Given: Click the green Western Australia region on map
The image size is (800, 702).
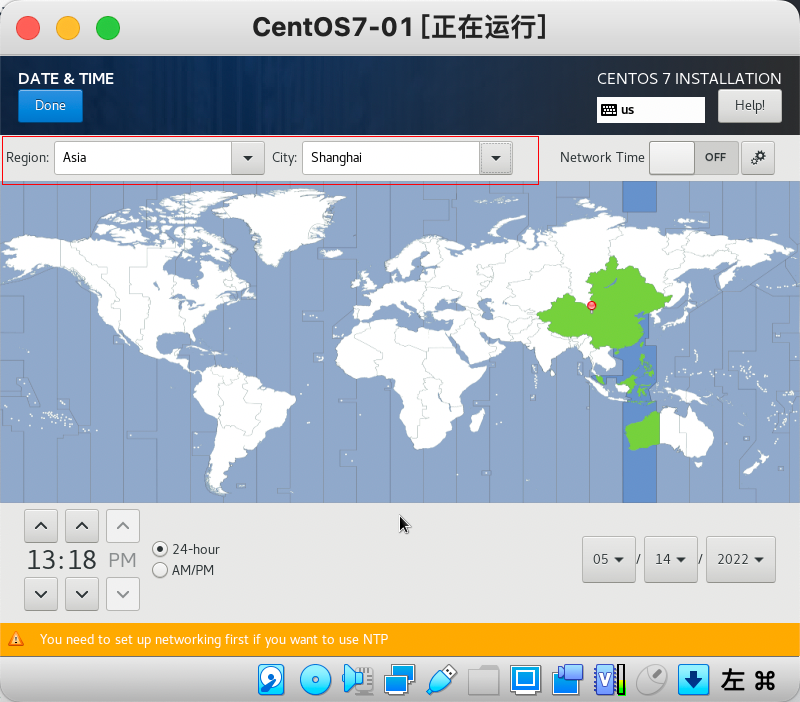Looking at the screenshot, I should click(644, 432).
